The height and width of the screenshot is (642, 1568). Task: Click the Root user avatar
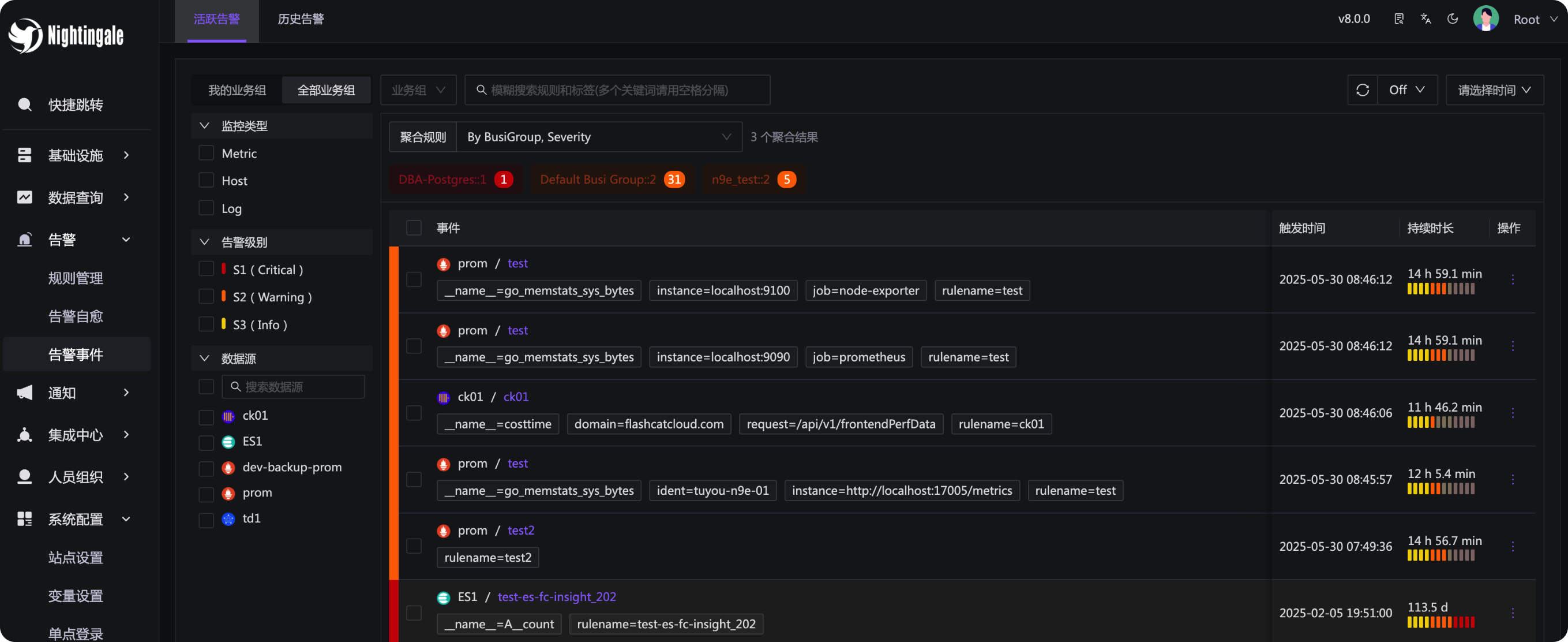[x=1486, y=19]
